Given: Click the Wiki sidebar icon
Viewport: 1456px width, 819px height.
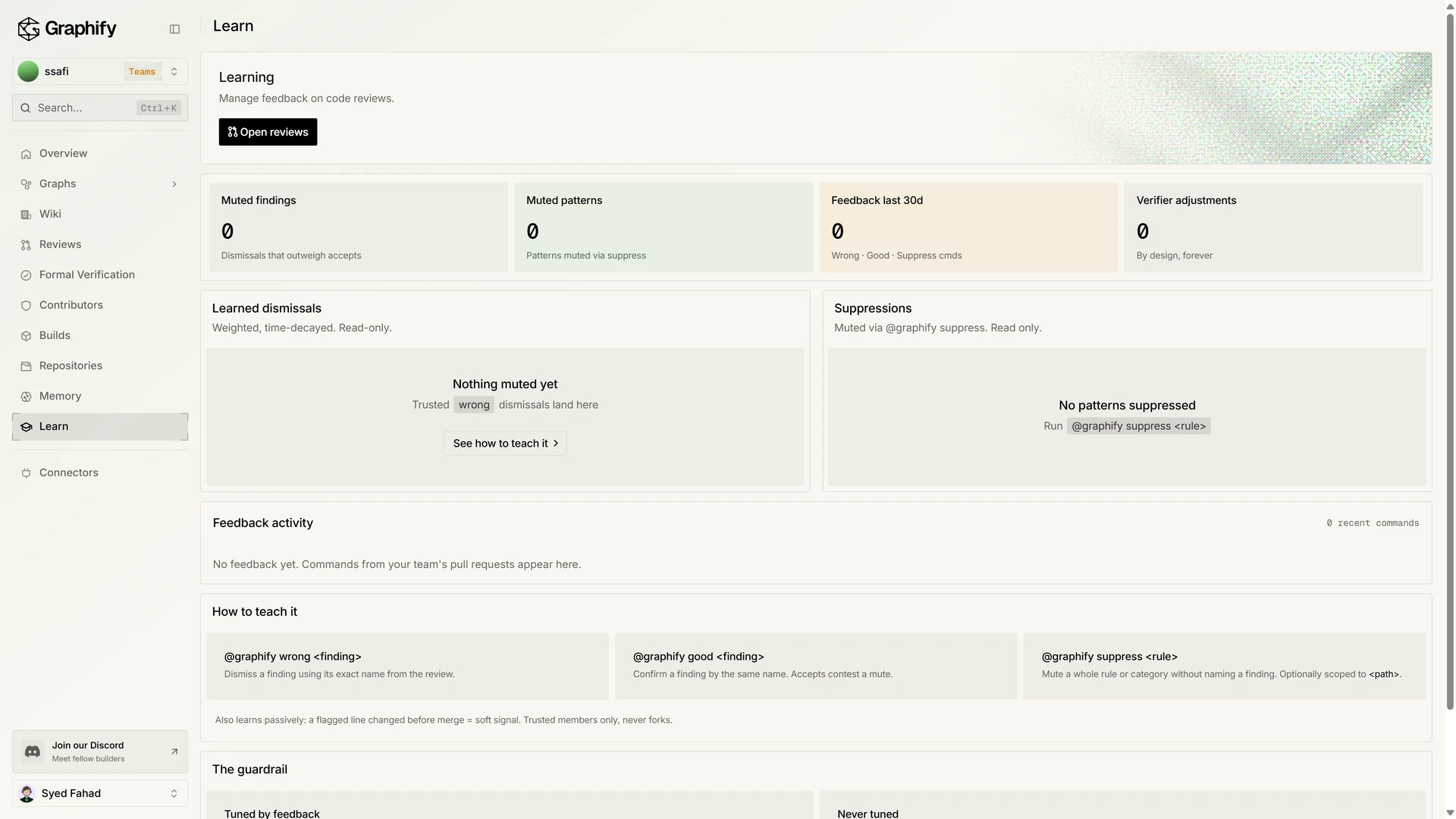Looking at the screenshot, I should 26,215.
